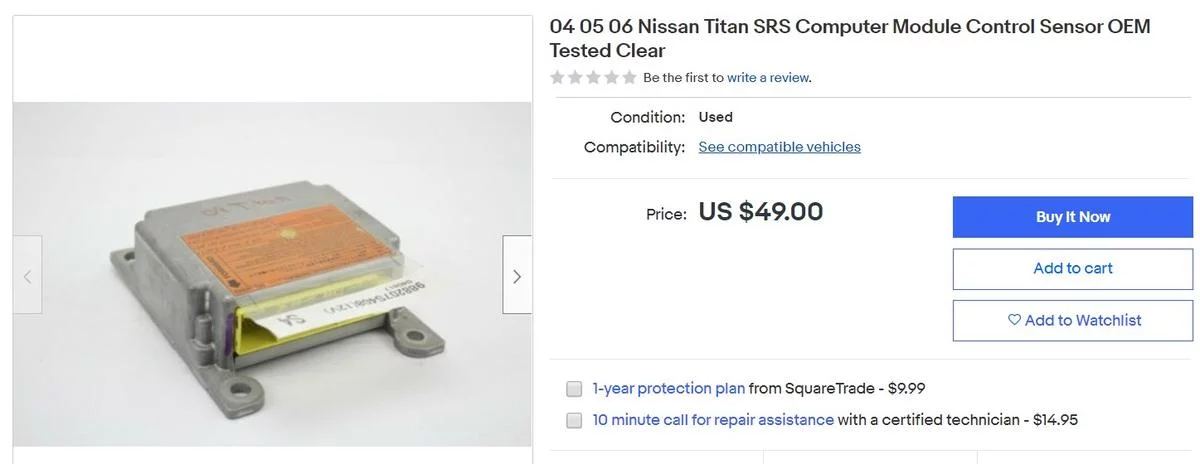Open the 1-year protection plan details link
The image size is (1200, 464).
[668, 389]
